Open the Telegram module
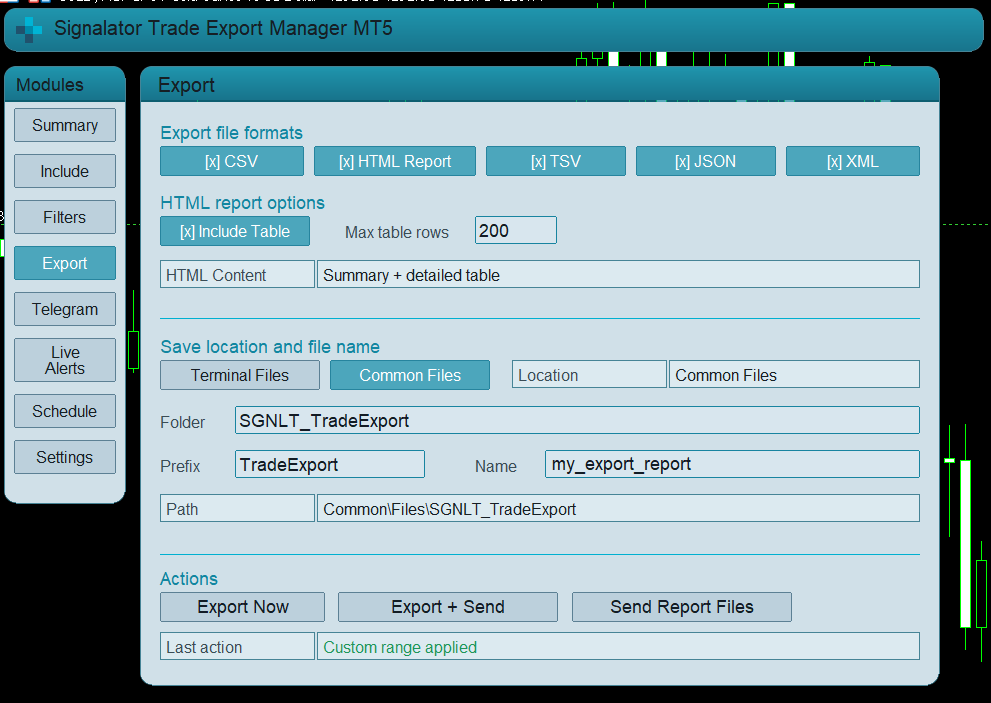This screenshot has width=991, height=703. 65,309
